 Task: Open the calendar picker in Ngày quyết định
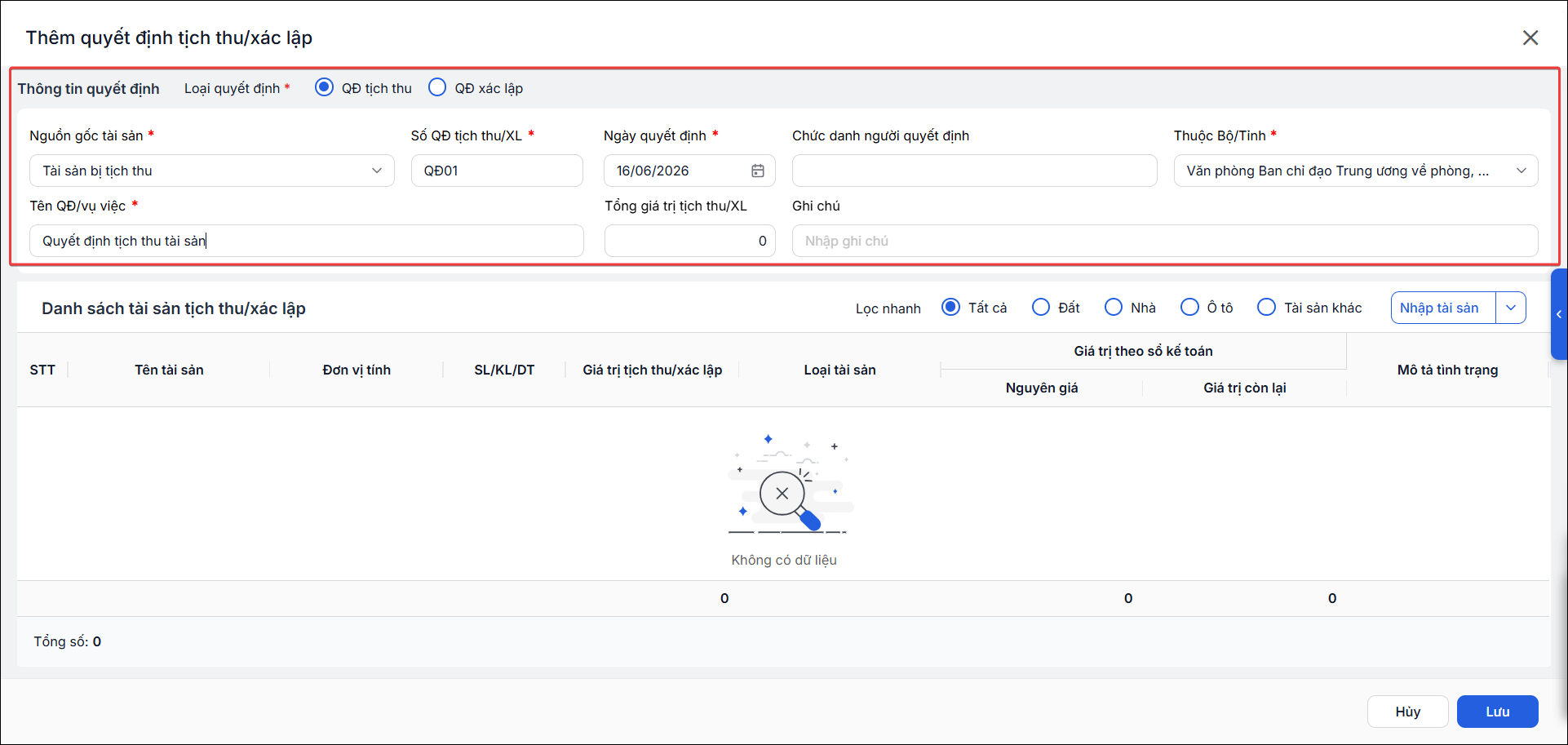coord(758,171)
